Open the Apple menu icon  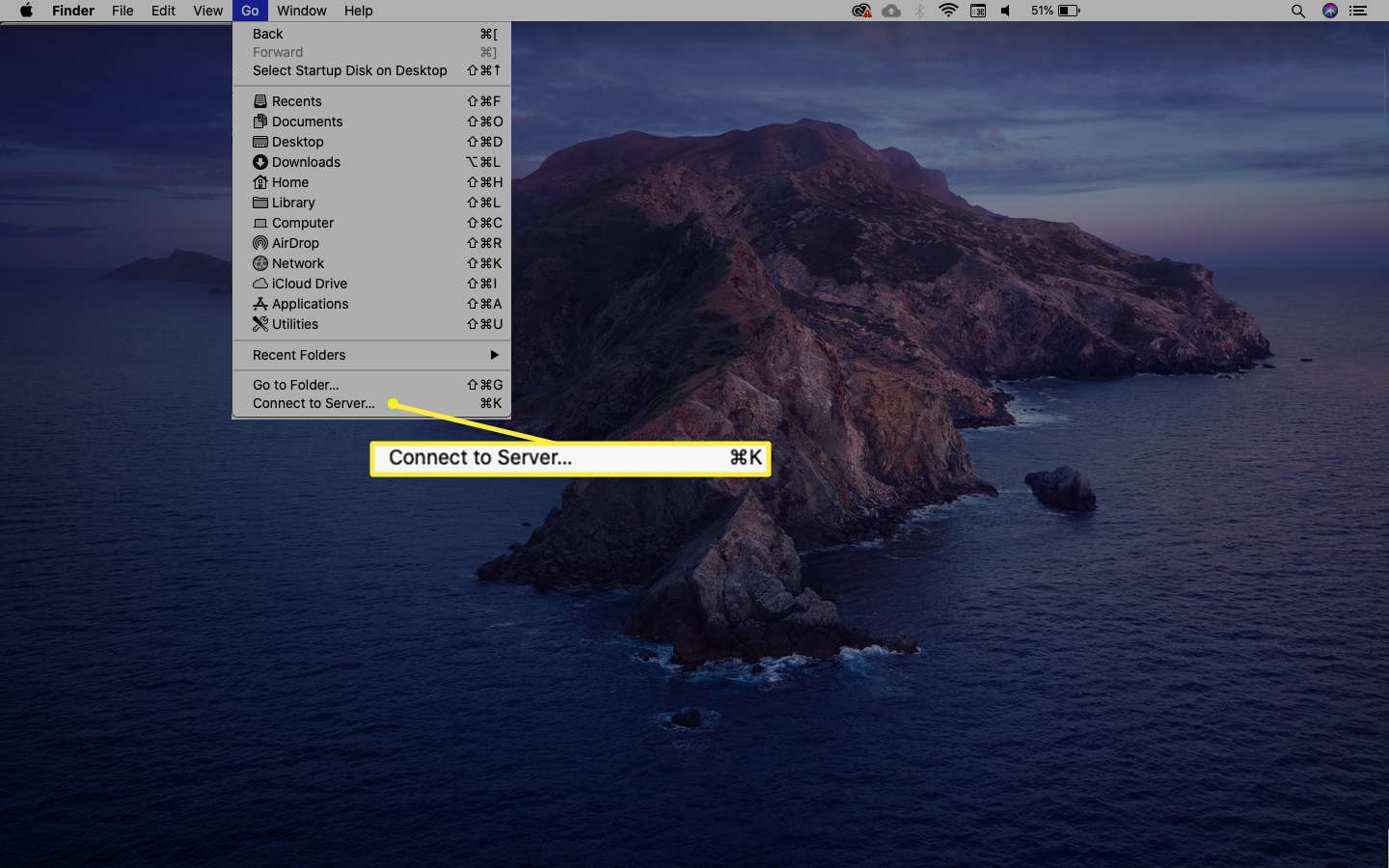pos(26,11)
